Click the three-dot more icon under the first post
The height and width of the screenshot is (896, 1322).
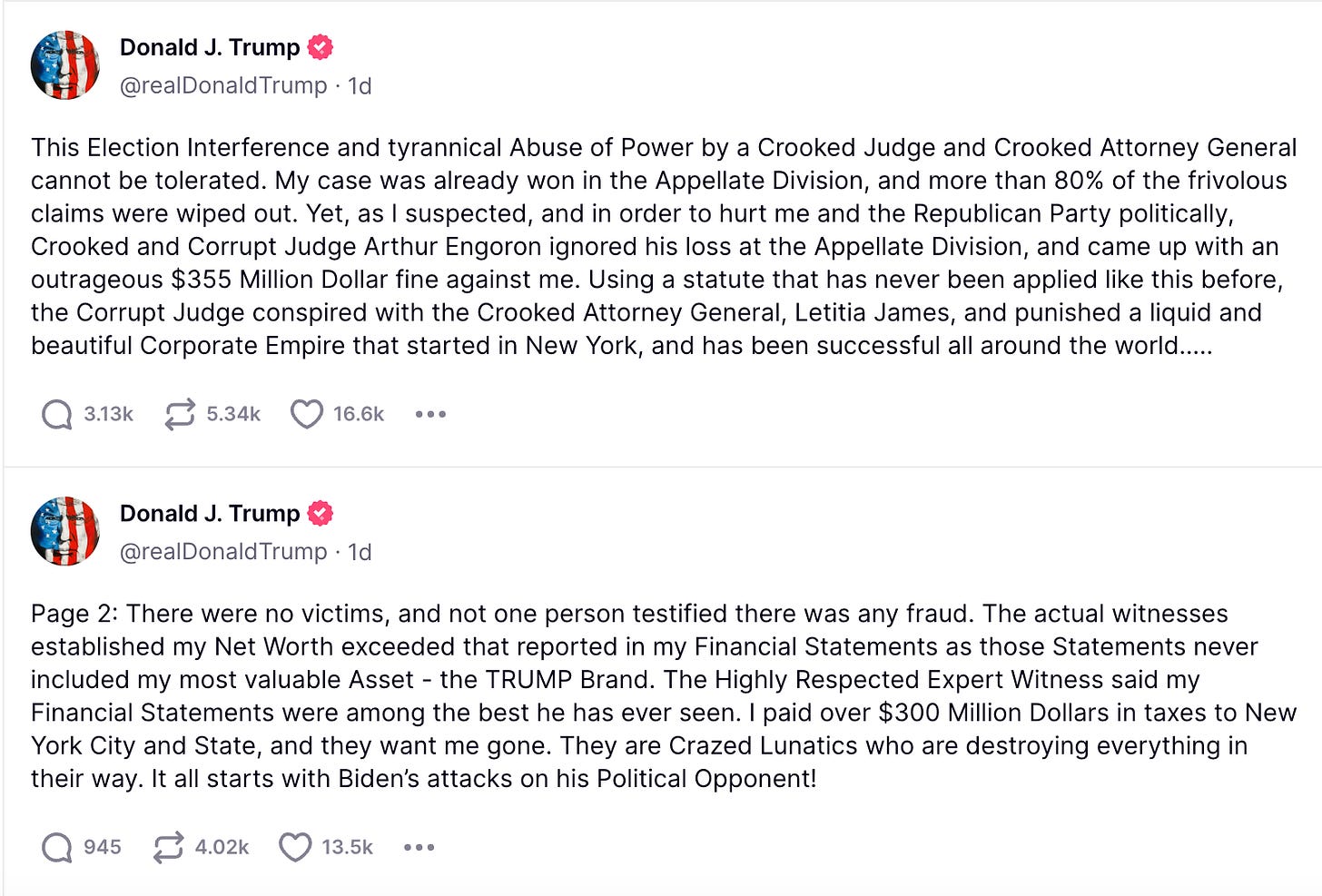(429, 414)
